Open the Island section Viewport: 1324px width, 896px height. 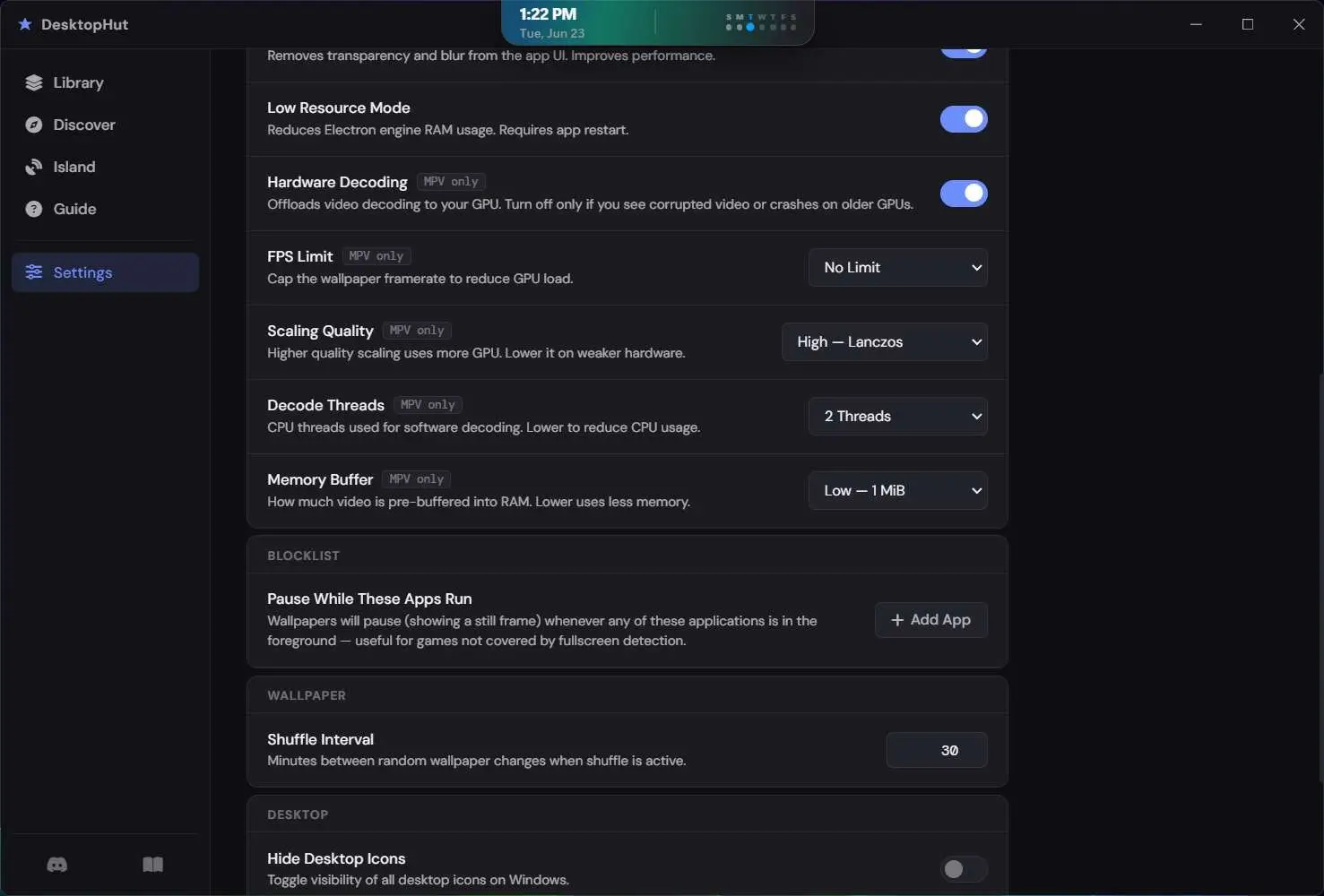pos(105,167)
